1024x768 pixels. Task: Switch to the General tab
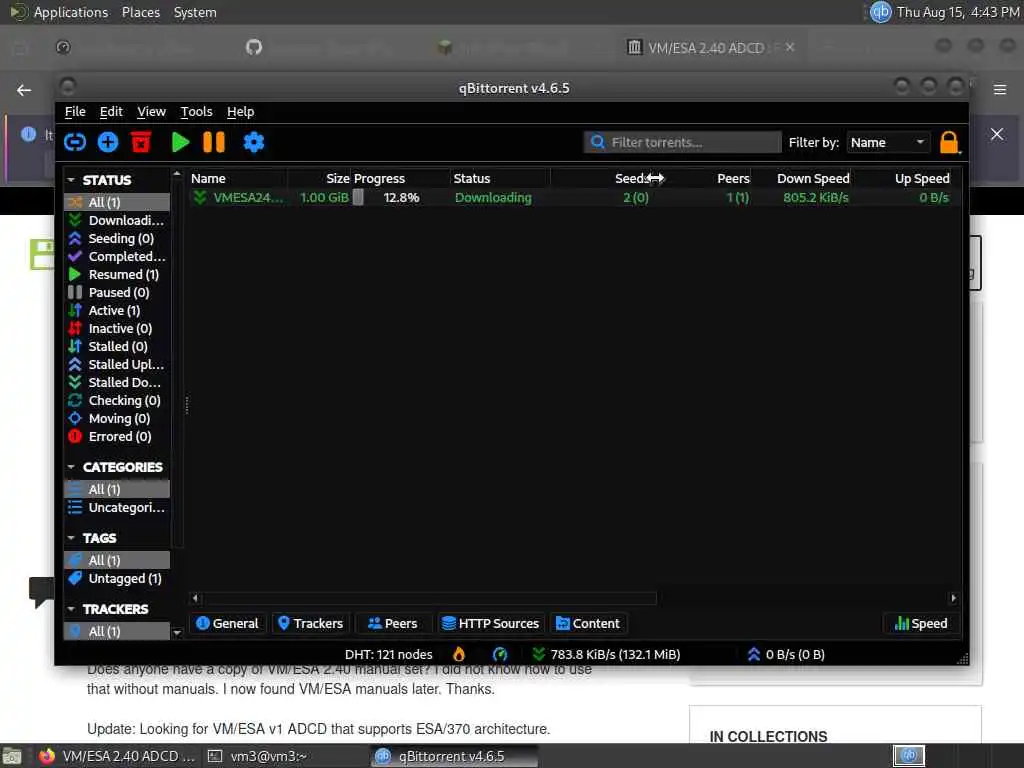(x=227, y=624)
